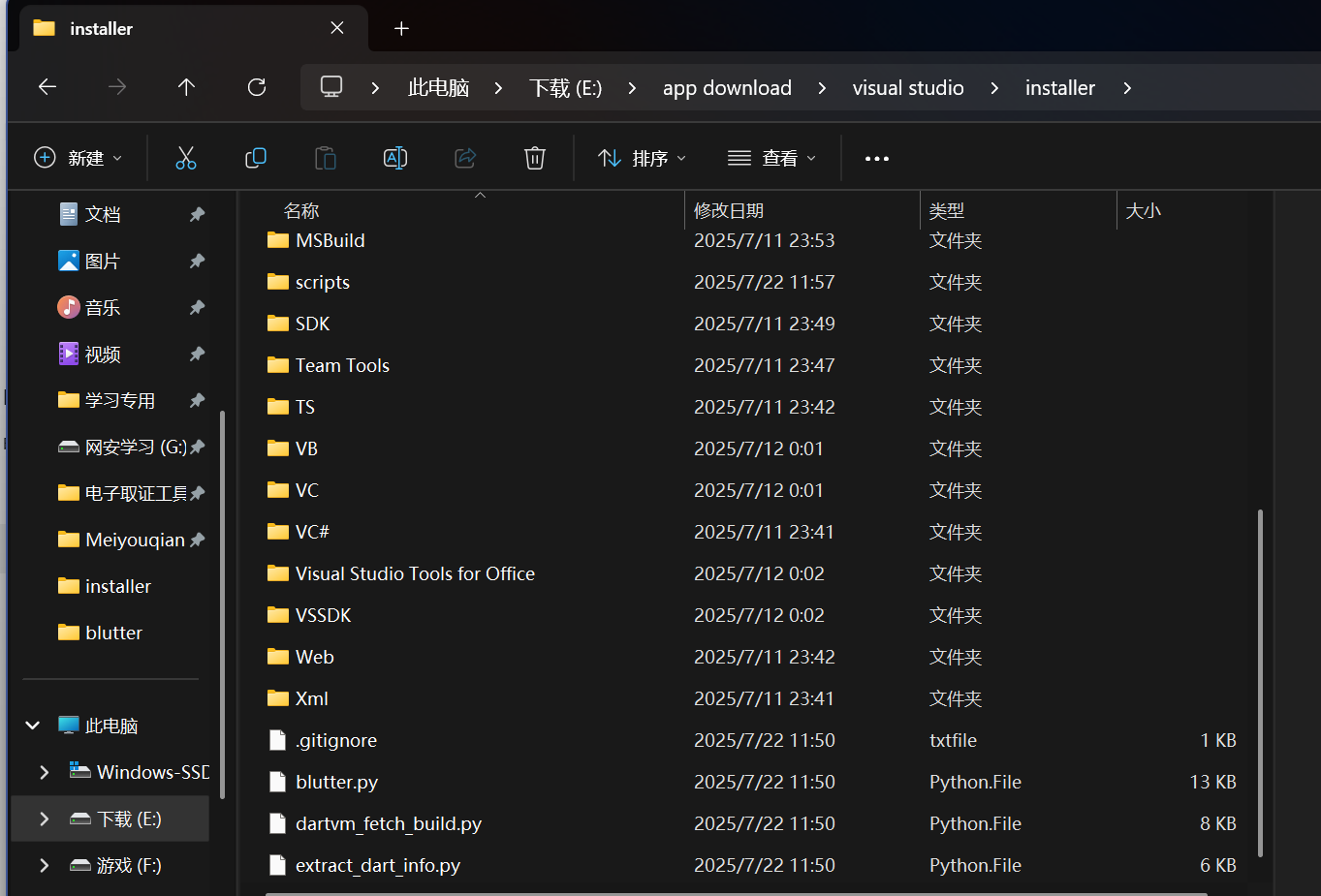Add a new tab with plus button
1321x896 pixels.
pos(401,28)
